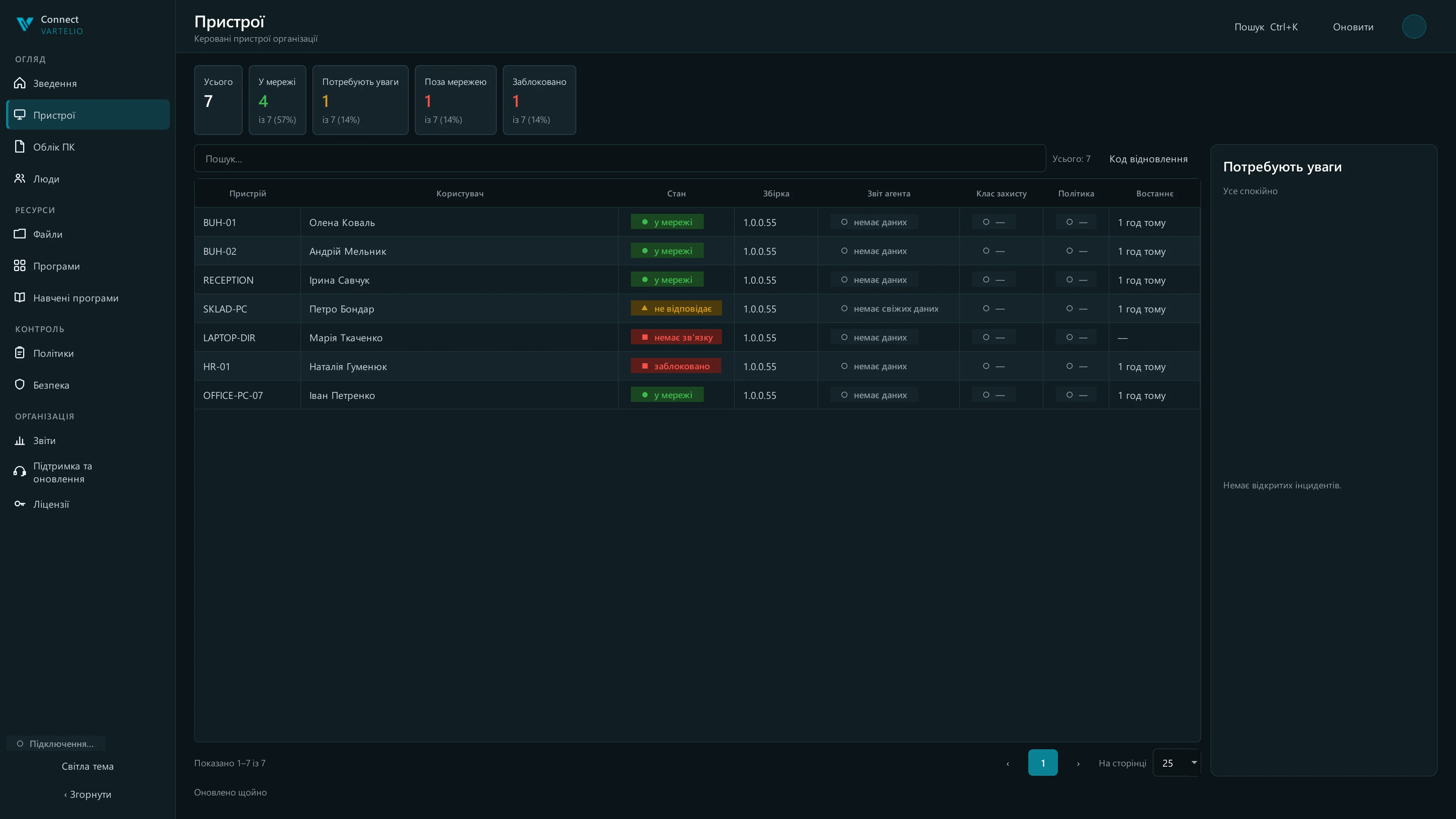This screenshot has width=1456, height=819.
Task: Filter by Поза мережею stat card
Action: [455, 100]
